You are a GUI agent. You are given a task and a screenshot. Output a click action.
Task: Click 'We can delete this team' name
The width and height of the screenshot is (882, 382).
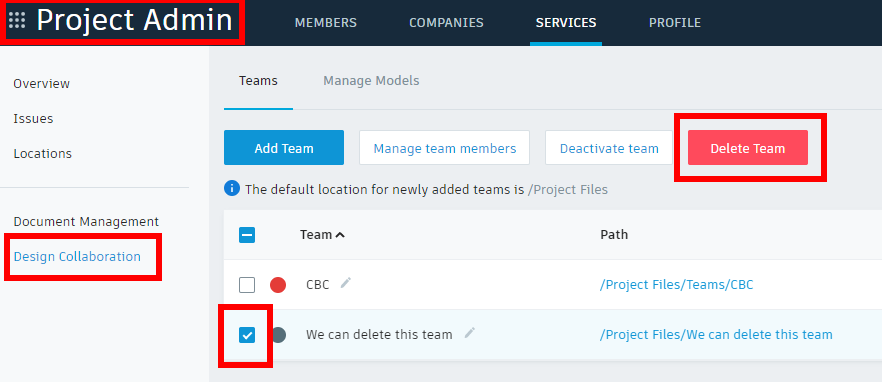379,335
